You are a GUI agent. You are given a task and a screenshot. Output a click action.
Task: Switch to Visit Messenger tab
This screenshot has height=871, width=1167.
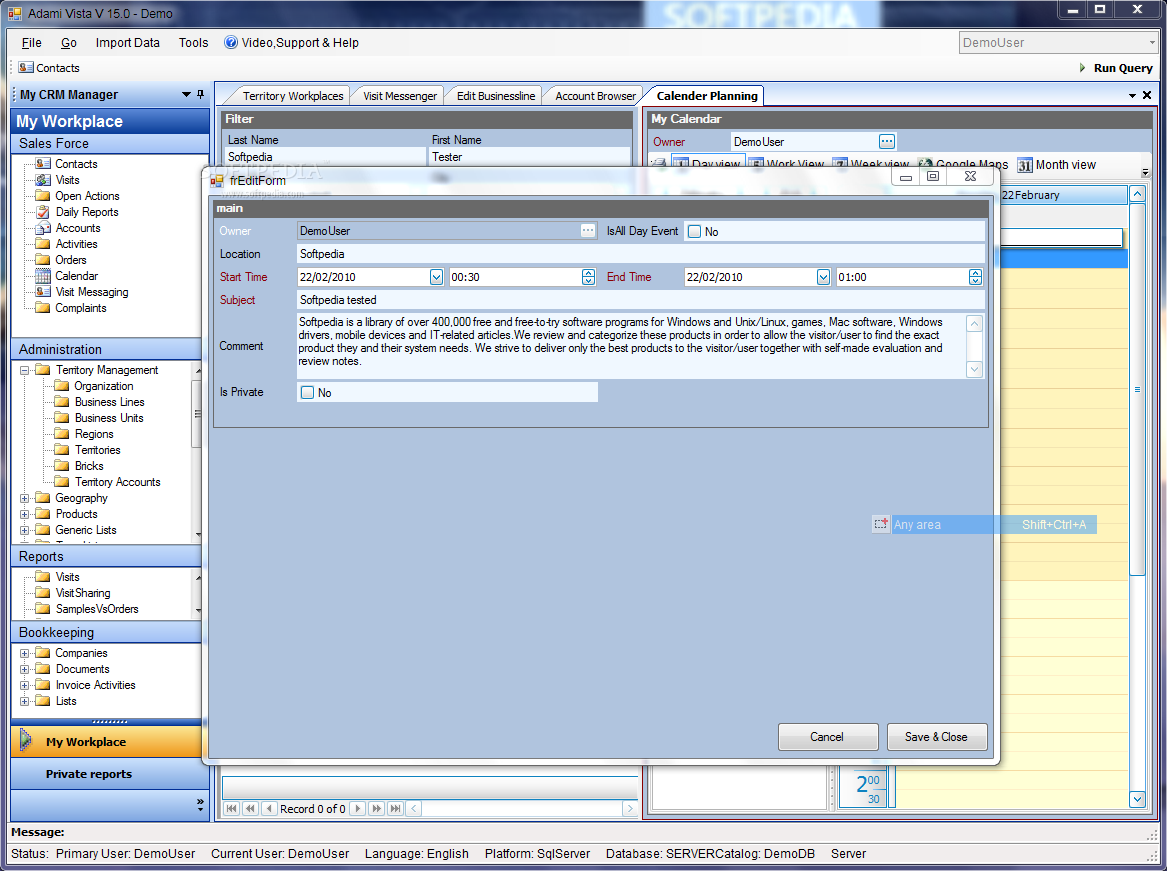pyautogui.click(x=400, y=96)
